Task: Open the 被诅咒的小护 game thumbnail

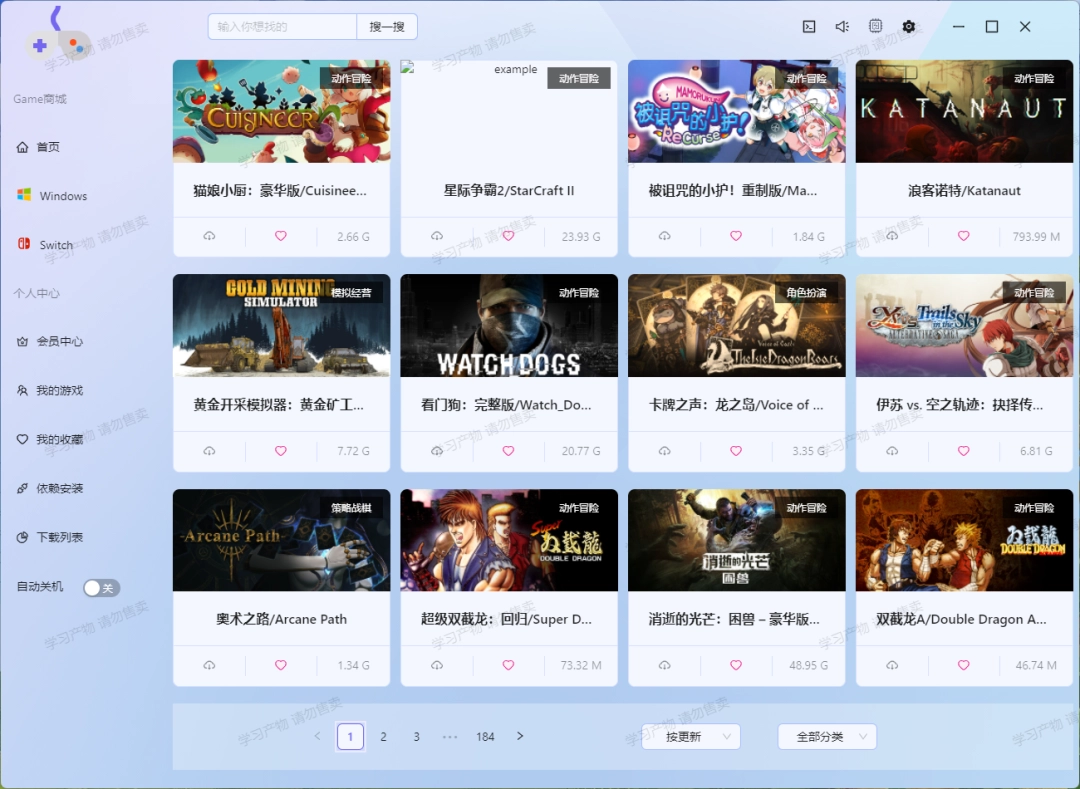Action: tap(736, 111)
